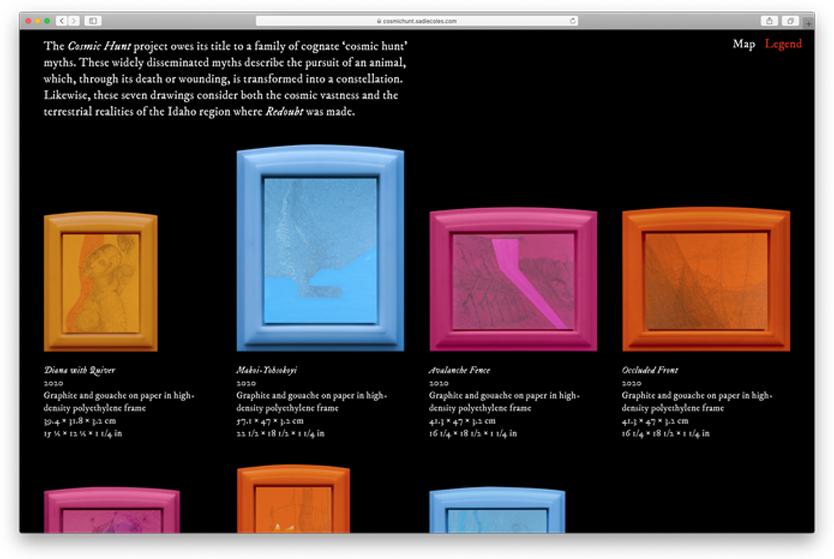834x559 pixels.
Task: Click the Diana with Quiver title text
Action: [79, 370]
